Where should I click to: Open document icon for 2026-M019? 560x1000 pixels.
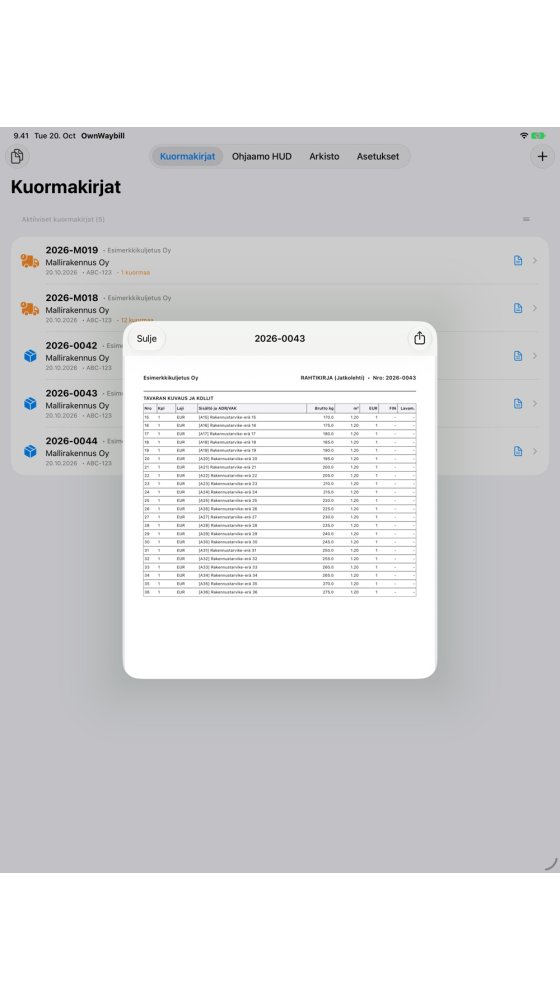pos(518,260)
